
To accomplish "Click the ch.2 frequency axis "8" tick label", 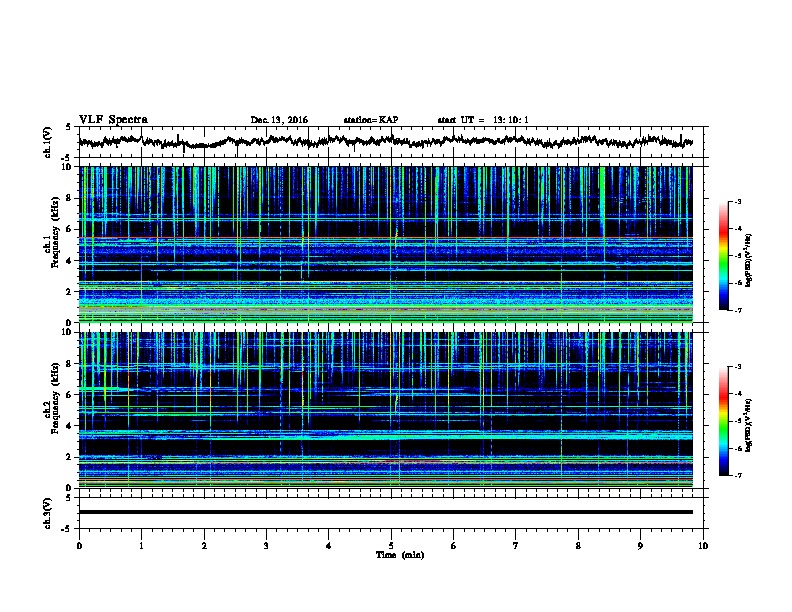I will point(70,363).
